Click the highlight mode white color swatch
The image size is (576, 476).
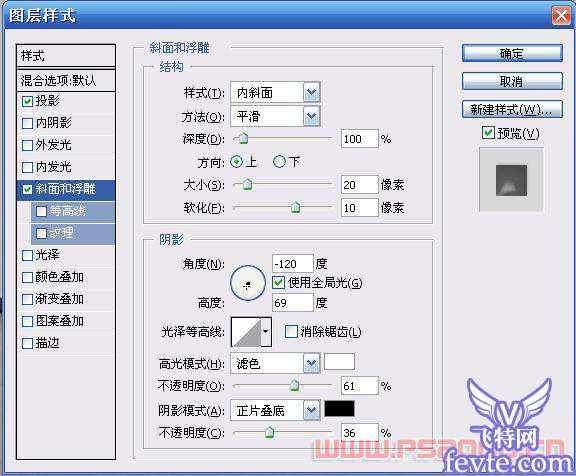[339, 362]
